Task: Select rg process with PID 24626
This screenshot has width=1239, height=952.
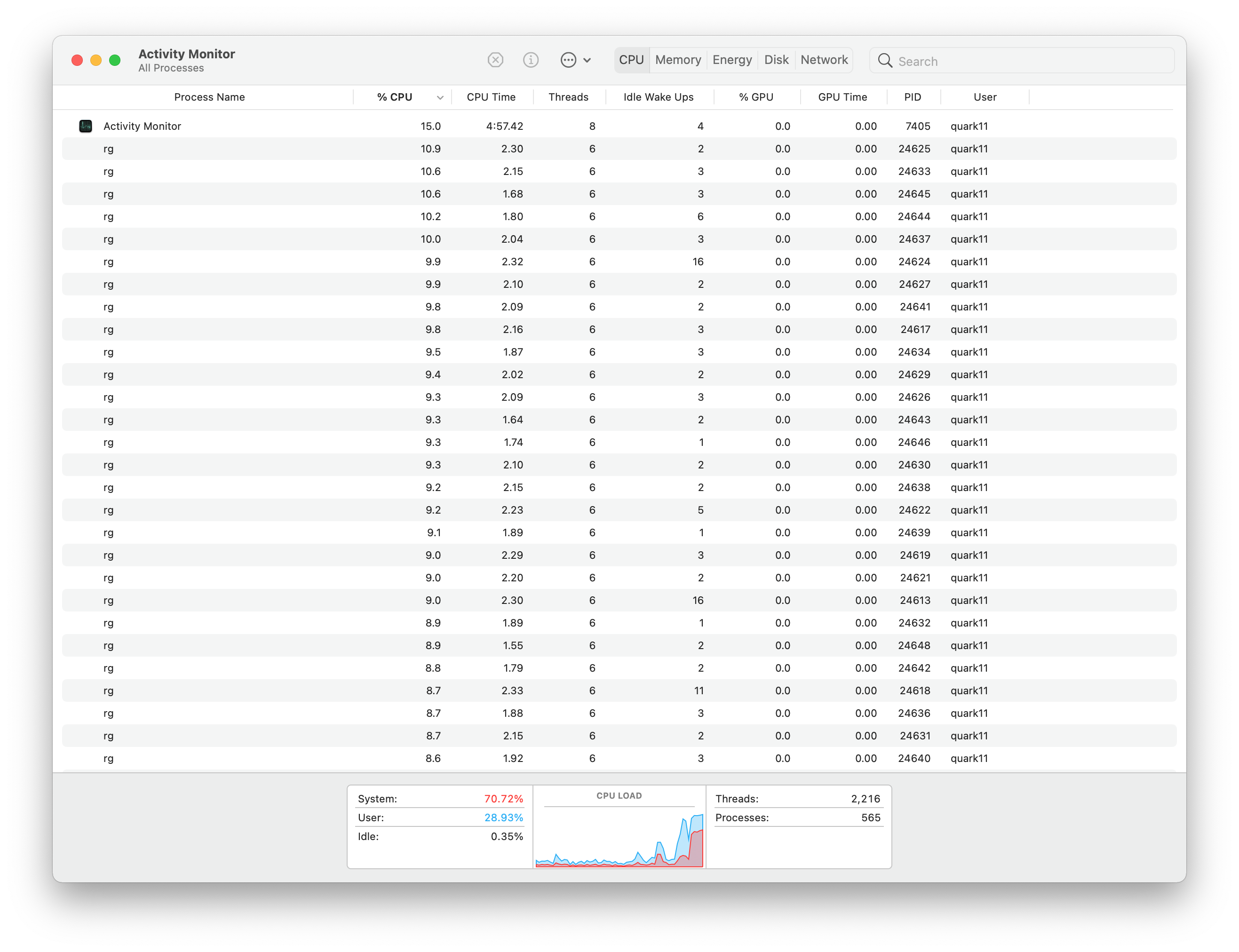Action: 619,397
